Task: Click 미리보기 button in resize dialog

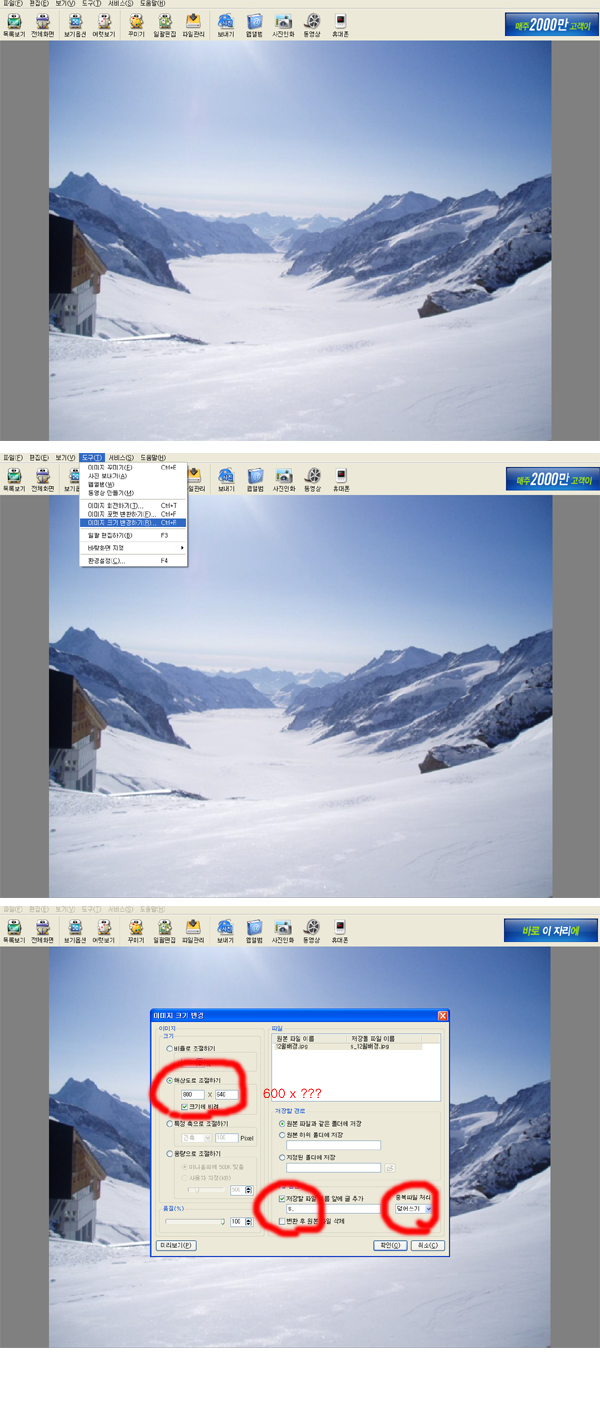Action: (x=177, y=1245)
